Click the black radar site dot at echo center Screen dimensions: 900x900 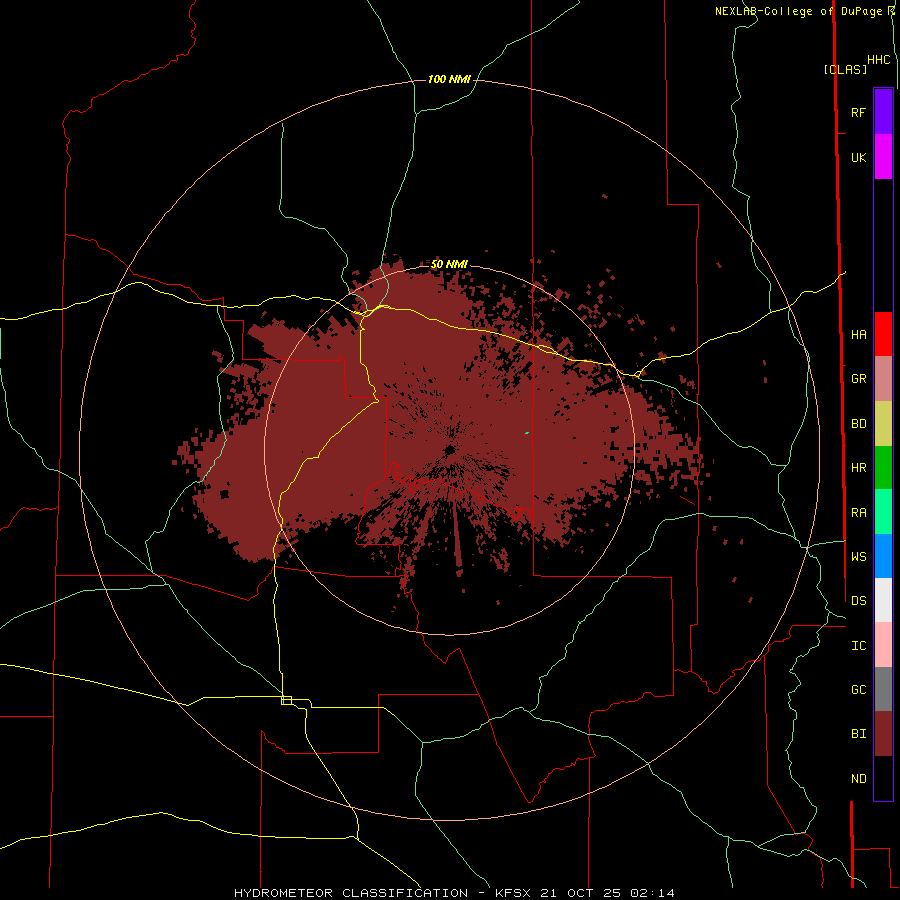(x=450, y=449)
